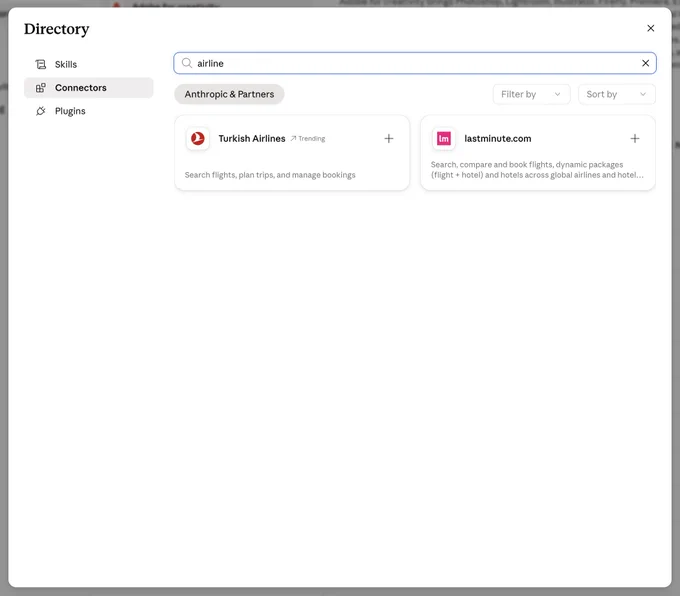Click the Skills scroll icon

(x=41, y=64)
